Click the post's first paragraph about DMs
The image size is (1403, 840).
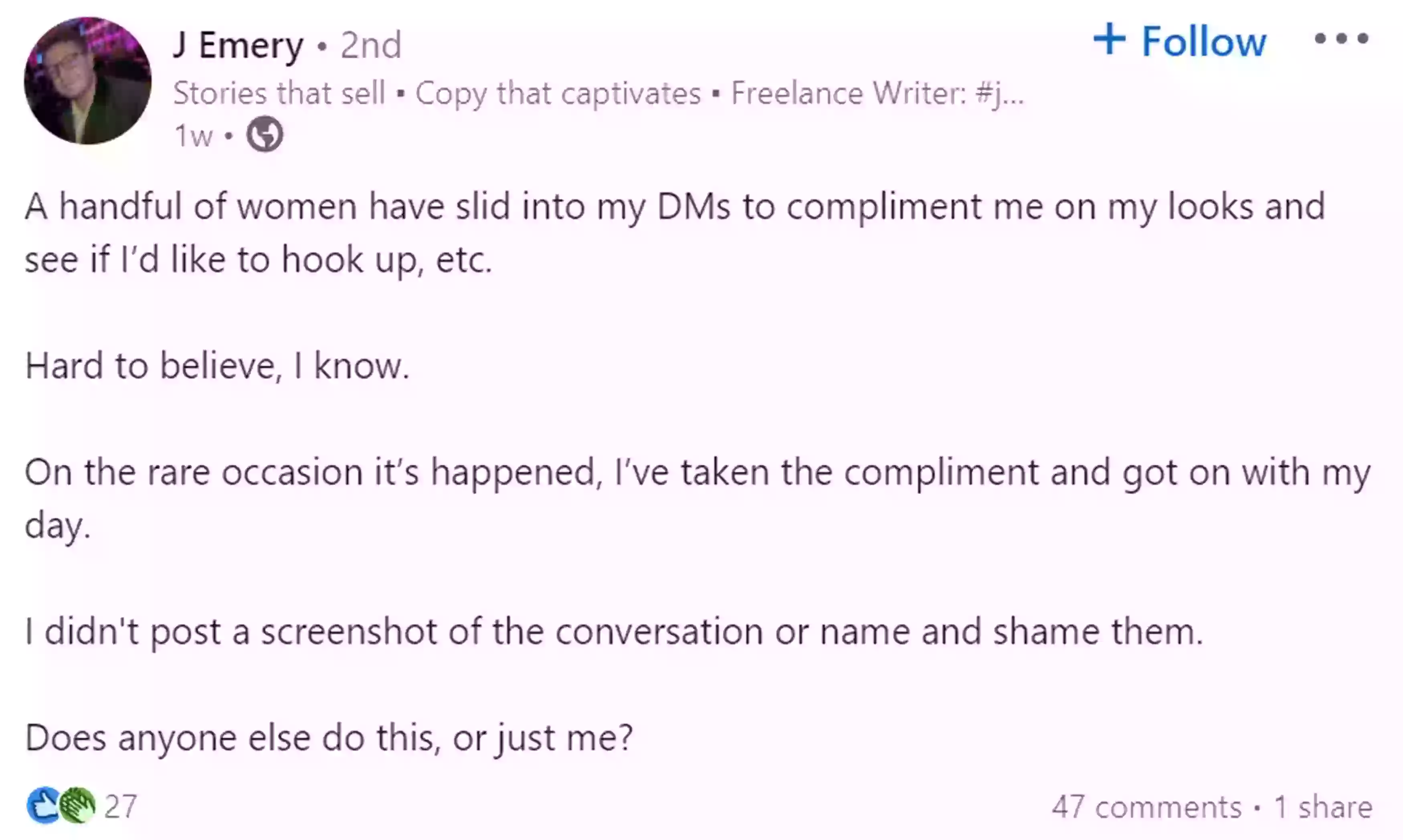tap(675, 232)
